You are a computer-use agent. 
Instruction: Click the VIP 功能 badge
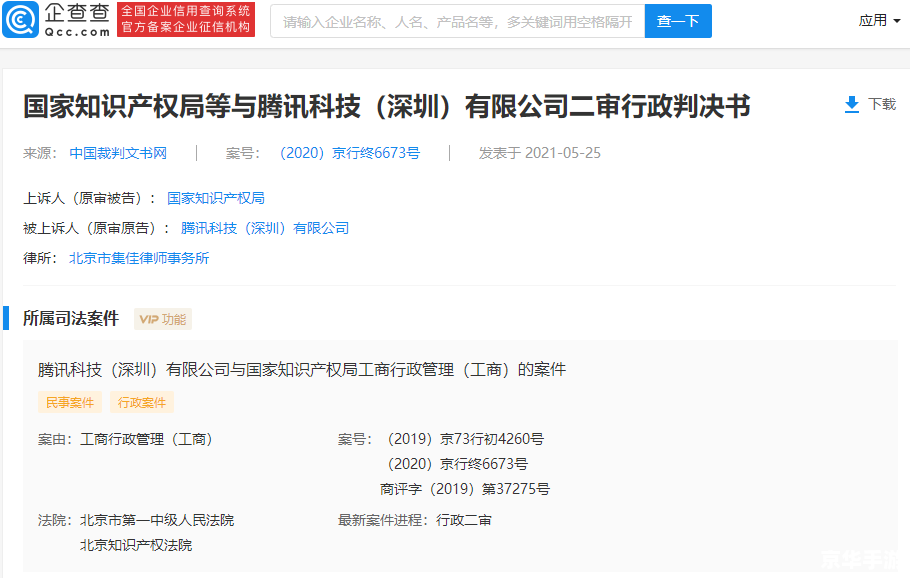coord(162,319)
